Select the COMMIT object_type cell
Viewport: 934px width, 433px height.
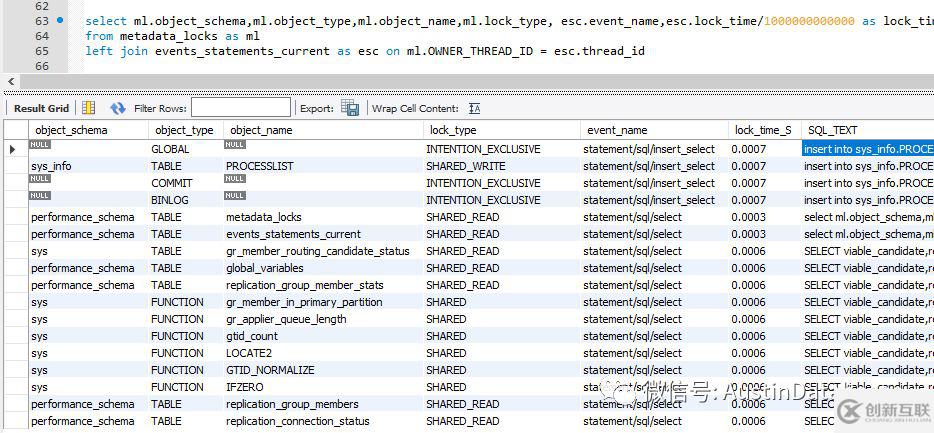[x=186, y=183]
